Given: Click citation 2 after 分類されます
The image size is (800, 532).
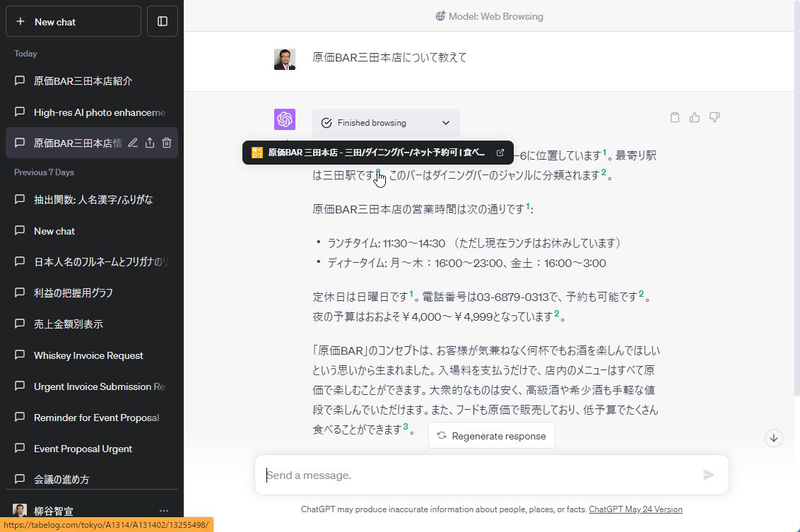Looking at the screenshot, I should point(604,172).
